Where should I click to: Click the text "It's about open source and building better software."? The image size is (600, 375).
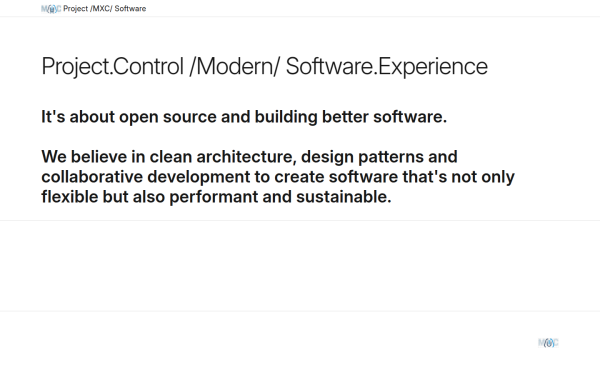[x=244, y=117]
